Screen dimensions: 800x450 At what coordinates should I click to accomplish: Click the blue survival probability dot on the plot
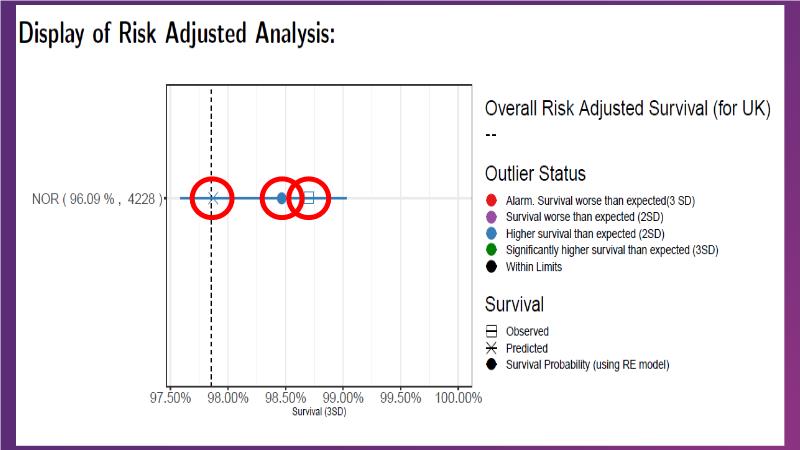(x=282, y=198)
